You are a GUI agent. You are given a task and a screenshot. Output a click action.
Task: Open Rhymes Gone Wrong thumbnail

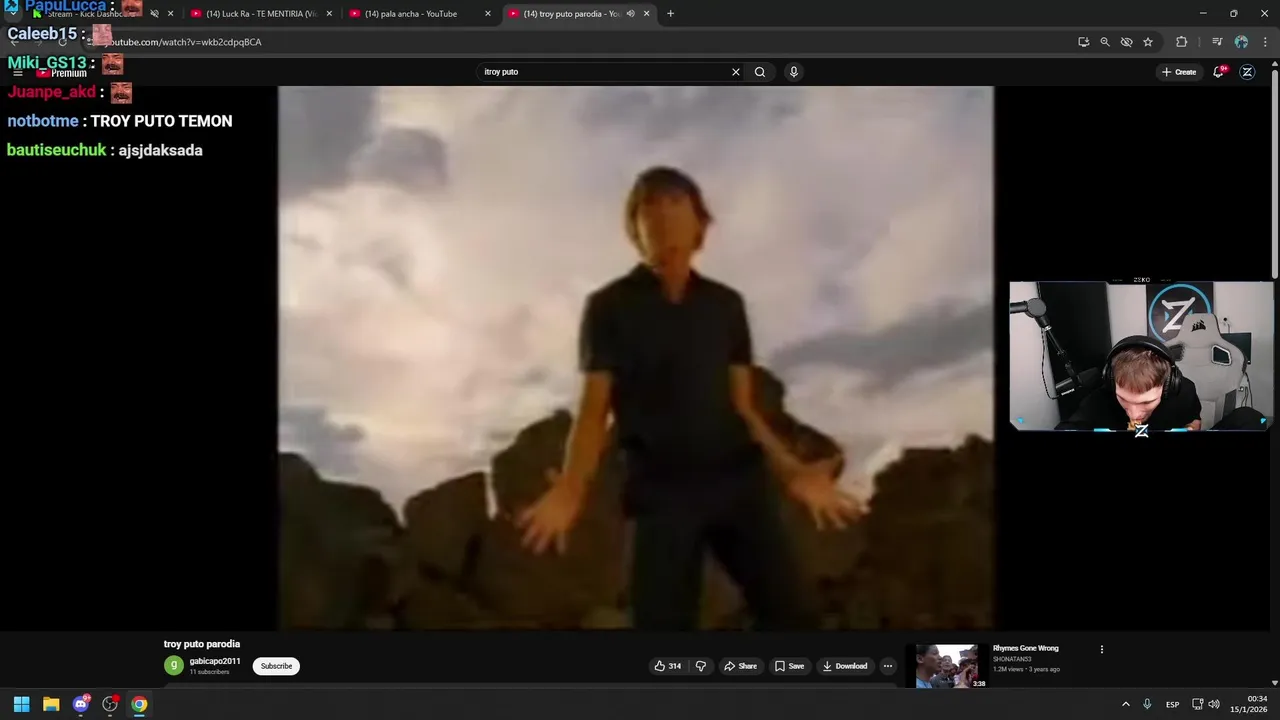(x=947, y=666)
